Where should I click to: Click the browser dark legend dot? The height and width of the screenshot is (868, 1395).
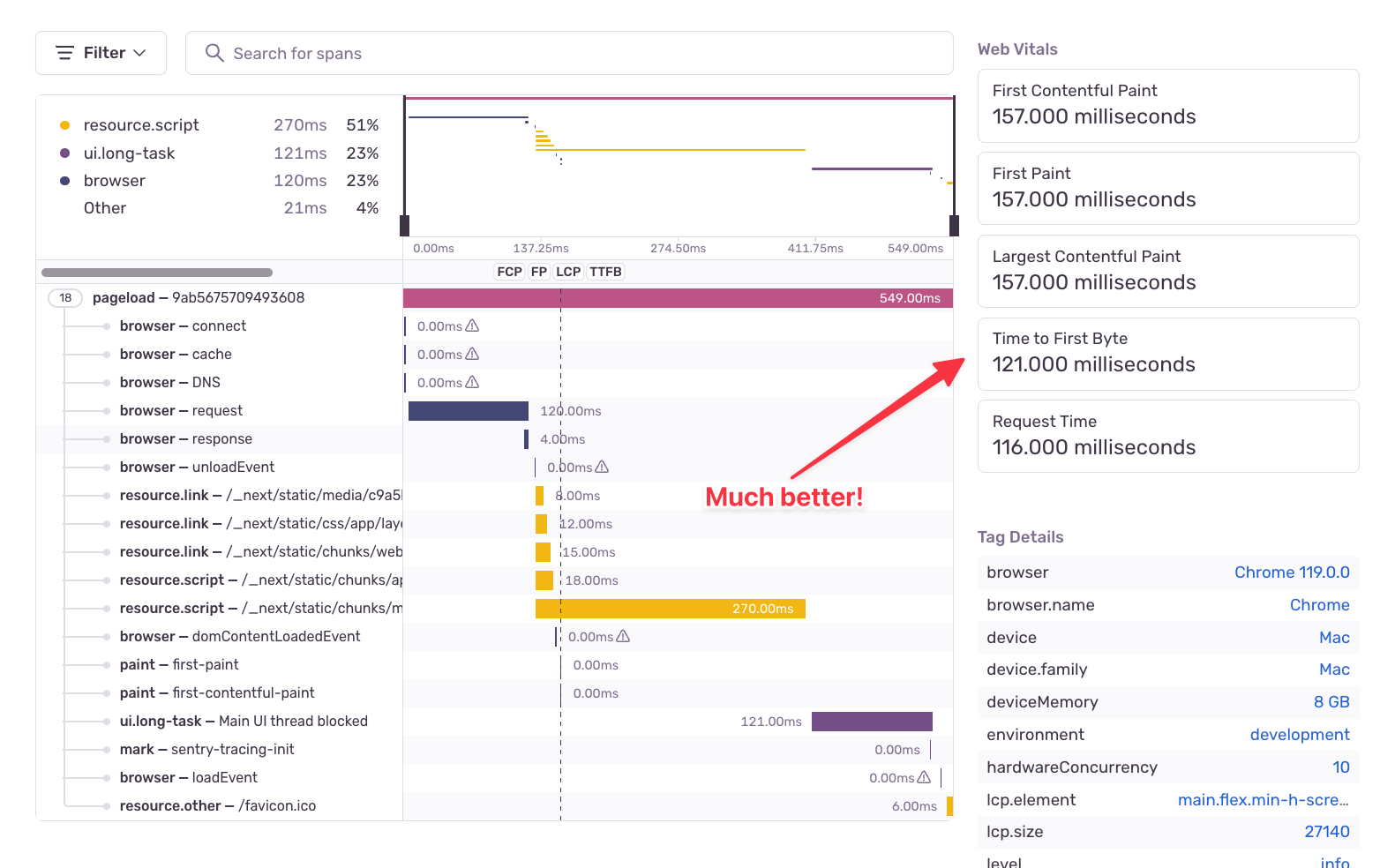(x=64, y=181)
